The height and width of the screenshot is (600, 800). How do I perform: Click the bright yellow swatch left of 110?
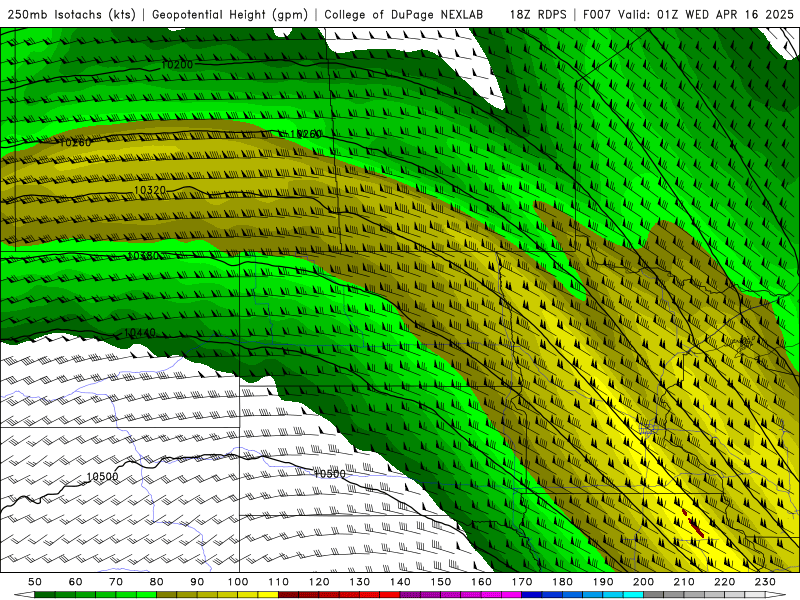tap(268, 595)
